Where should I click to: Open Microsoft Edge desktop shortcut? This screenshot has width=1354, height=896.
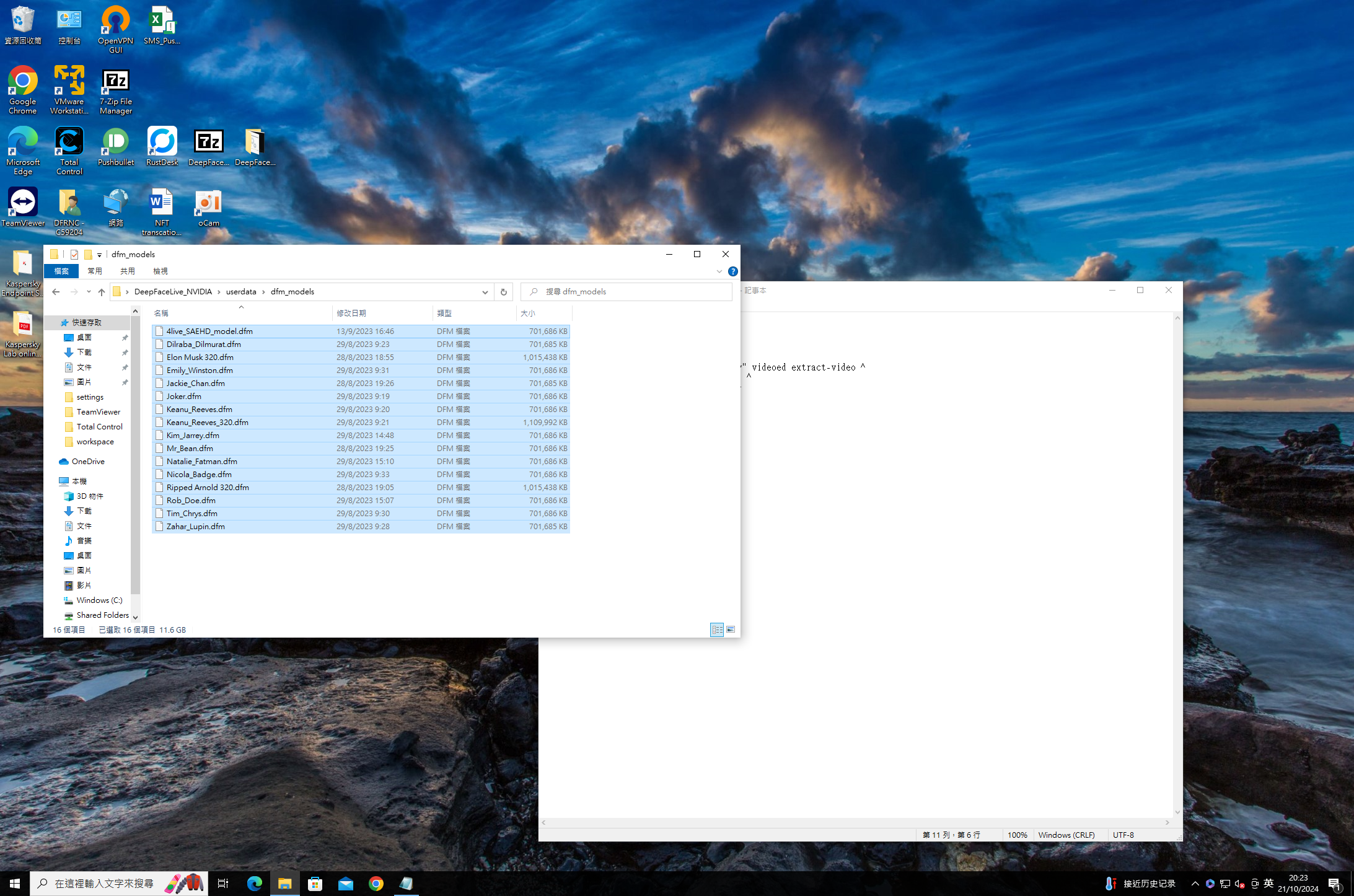tap(23, 151)
